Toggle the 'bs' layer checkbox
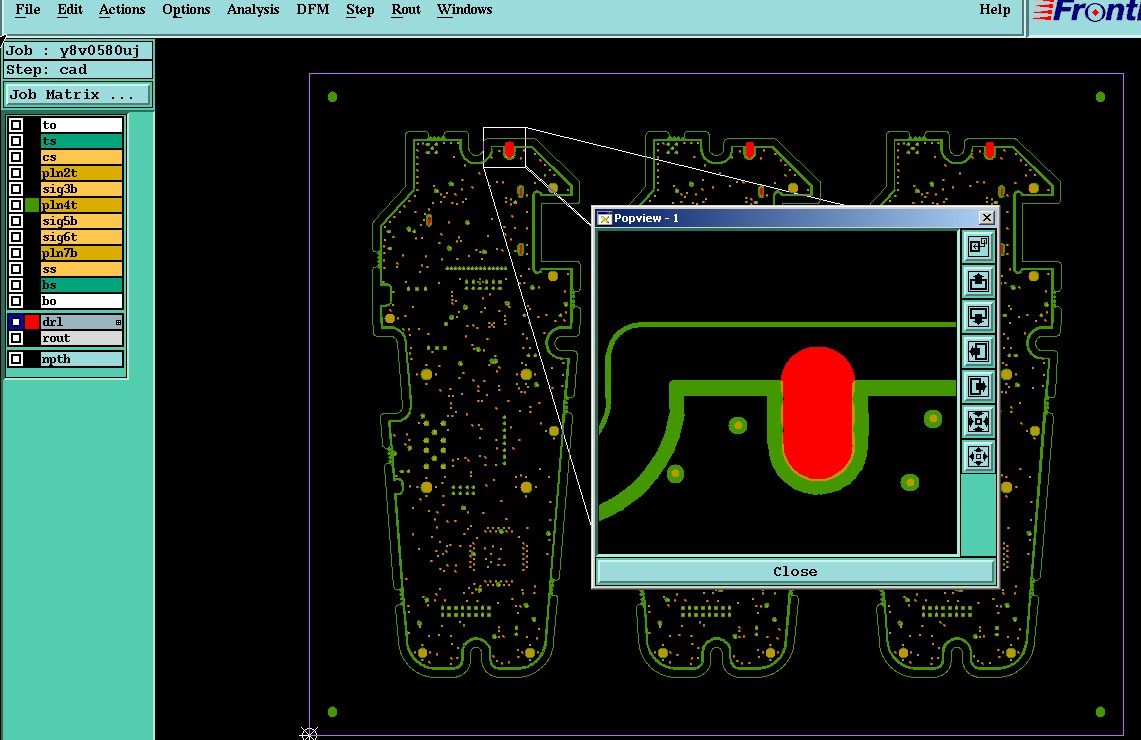 point(16,285)
